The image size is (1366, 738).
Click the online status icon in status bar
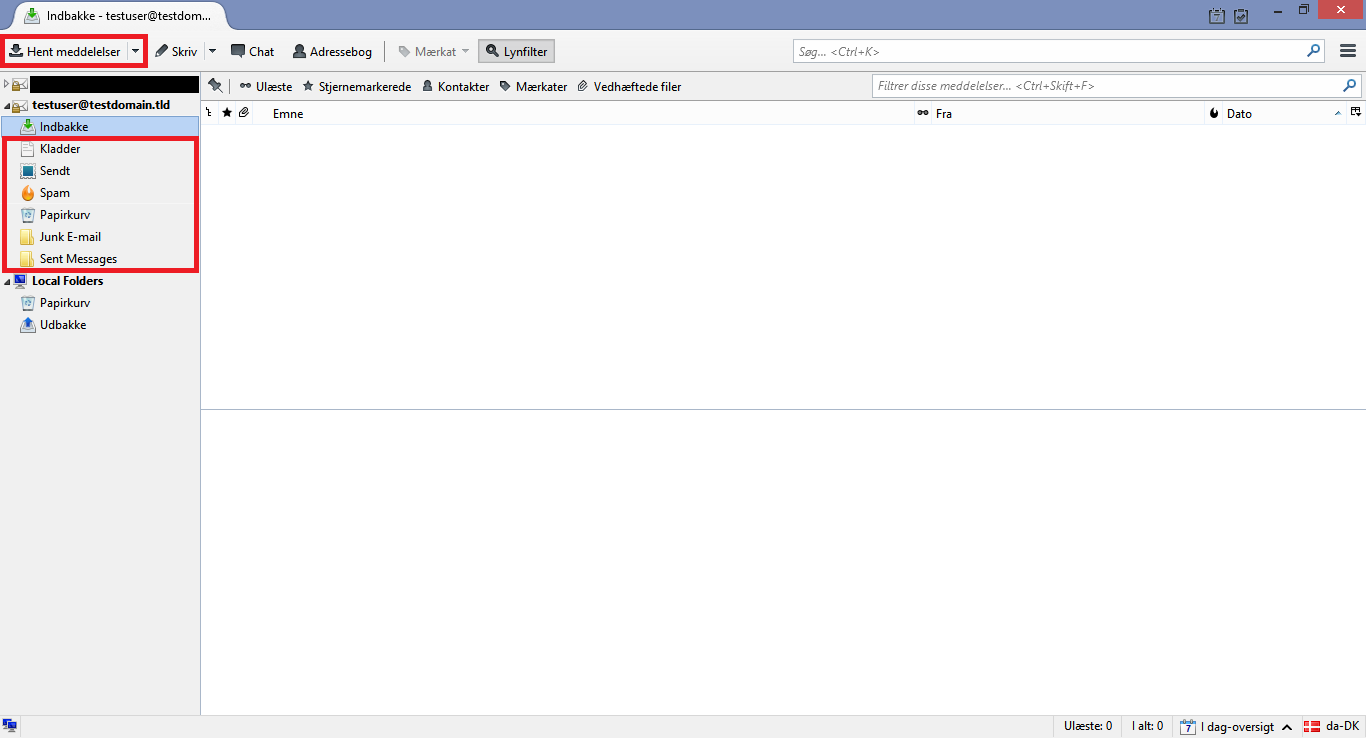click(x=10, y=726)
